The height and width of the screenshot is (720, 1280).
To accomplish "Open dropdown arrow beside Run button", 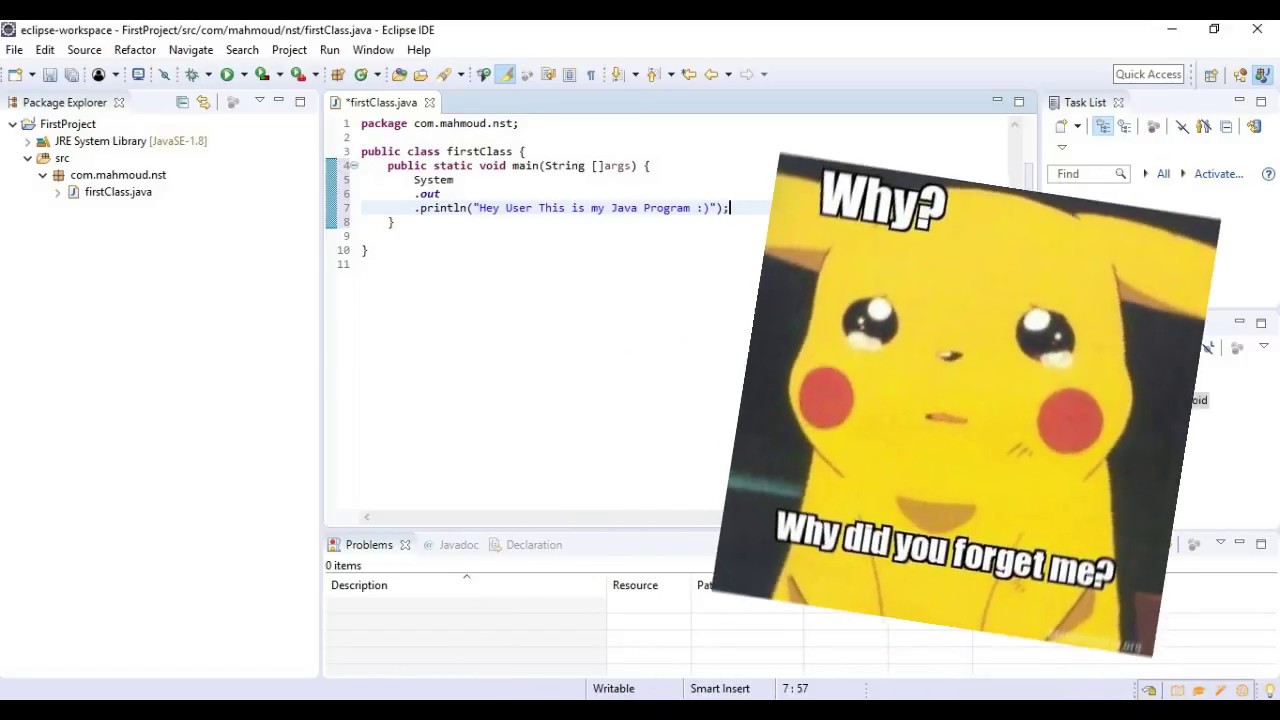I will coord(244,74).
